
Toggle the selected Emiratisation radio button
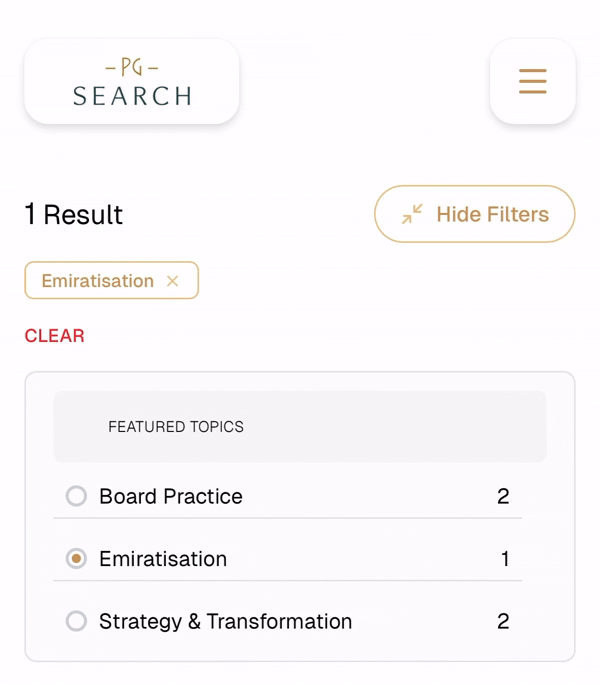(x=76, y=559)
